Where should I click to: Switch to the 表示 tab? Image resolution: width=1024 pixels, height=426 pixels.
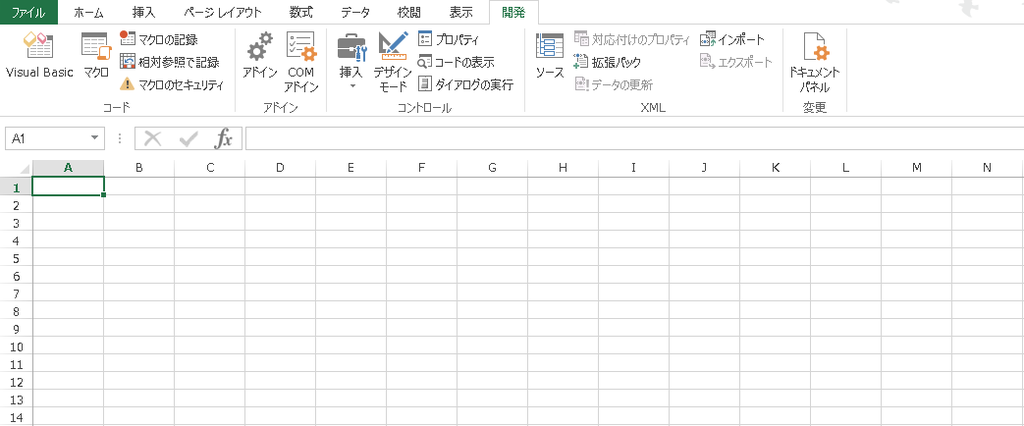click(461, 12)
